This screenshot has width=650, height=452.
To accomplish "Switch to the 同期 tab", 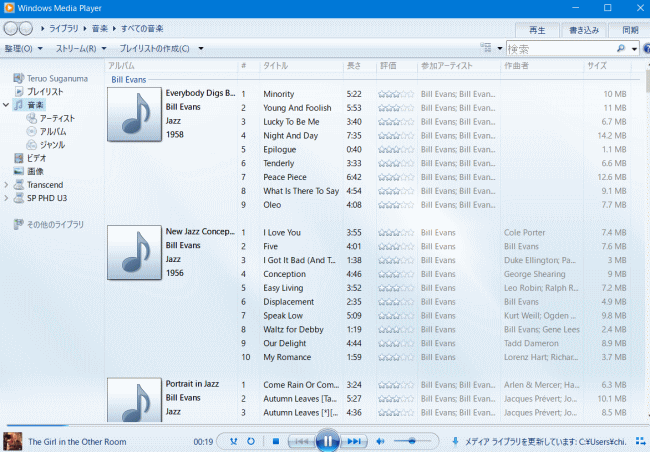I will (x=630, y=30).
